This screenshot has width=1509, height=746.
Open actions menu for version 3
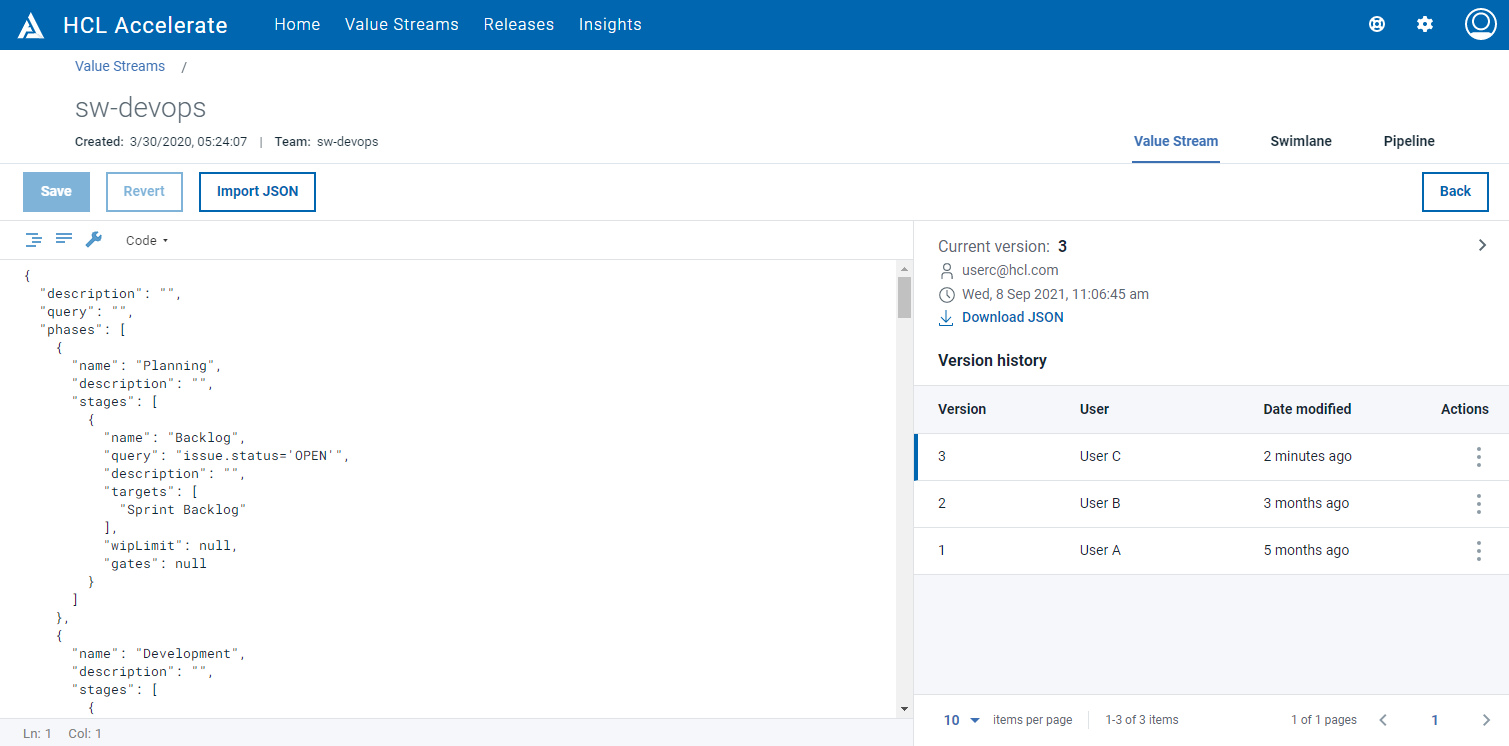[1479, 457]
